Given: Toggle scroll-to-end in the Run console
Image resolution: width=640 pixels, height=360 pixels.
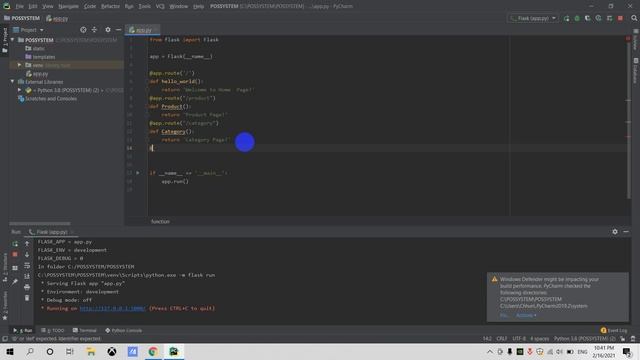Looking at the screenshot, I should [27, 276].
